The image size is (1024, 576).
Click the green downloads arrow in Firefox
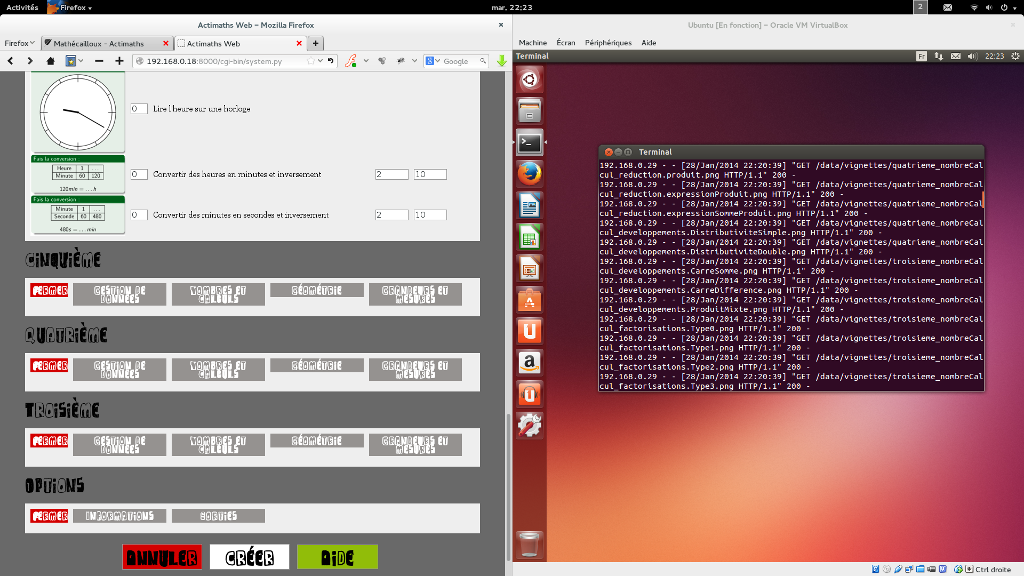click(501, 61)
